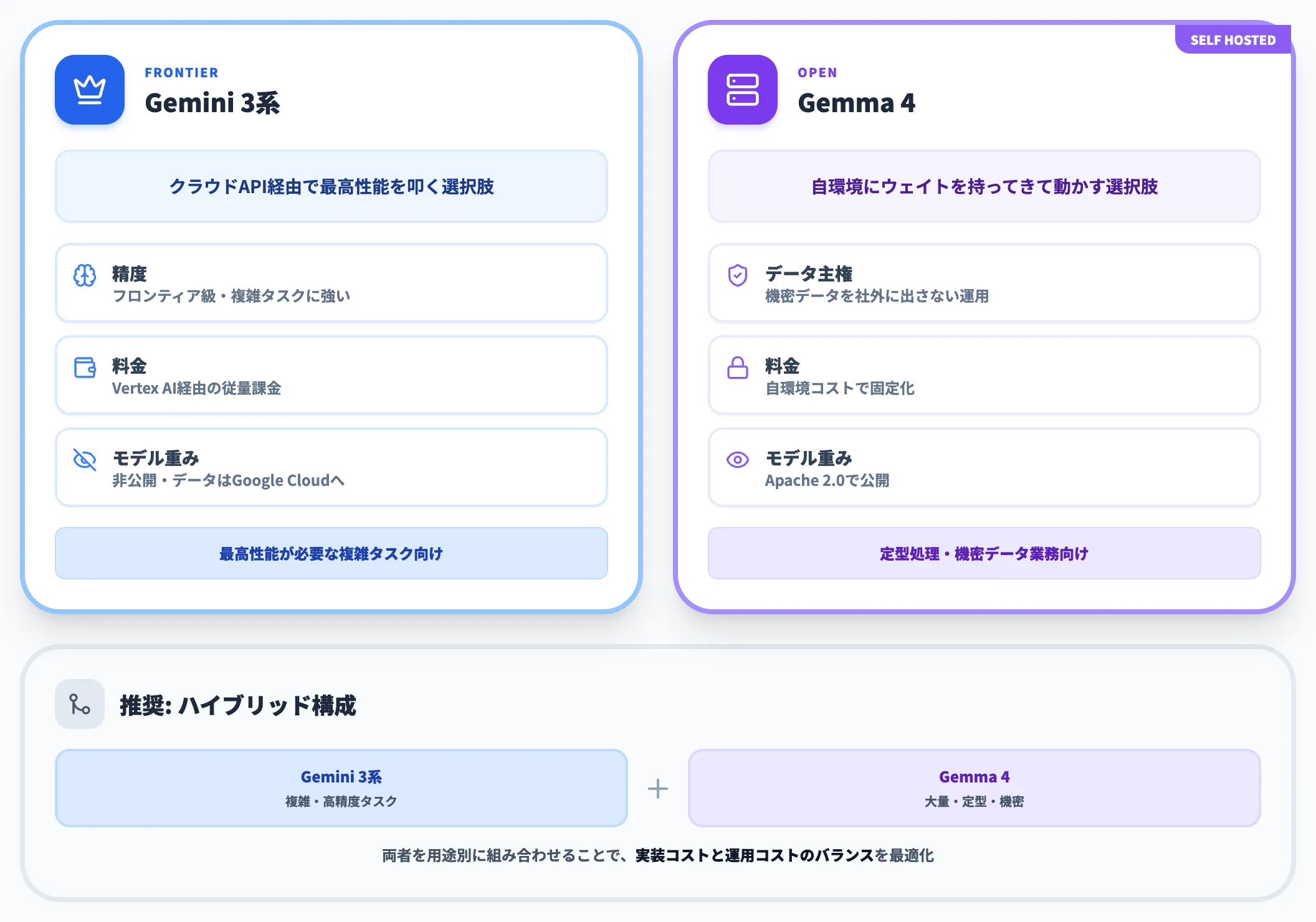The height and width of the screenshot is (922, 1316).
Task: Click the 推奨: ハイブリッド構成 heading
Action: pos(238,705)
